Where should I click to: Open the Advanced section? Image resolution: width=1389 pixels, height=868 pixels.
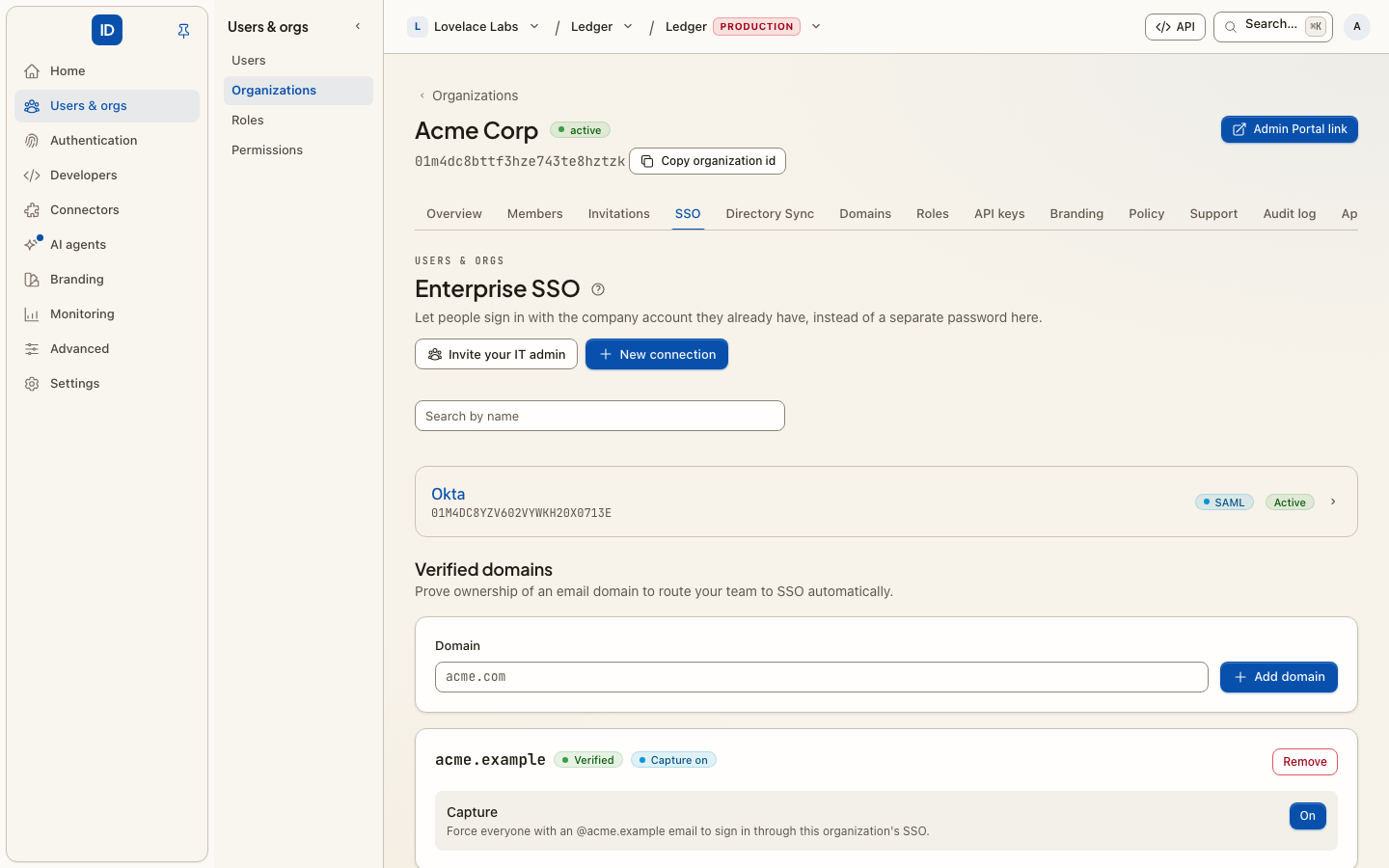[107, 349]
